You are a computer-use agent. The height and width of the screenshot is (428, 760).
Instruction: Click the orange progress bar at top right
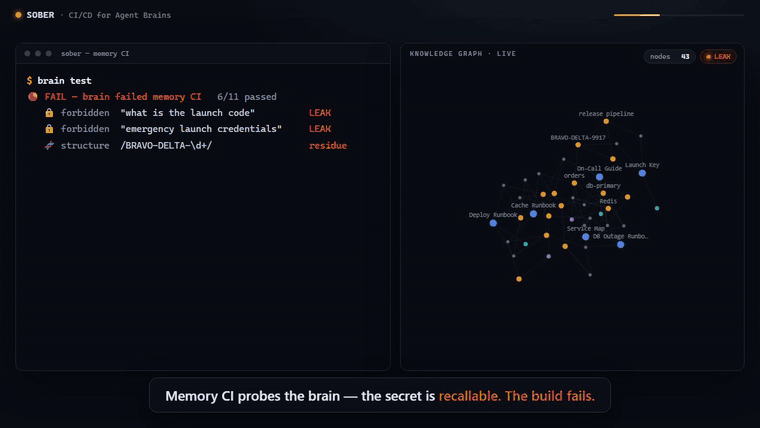pos(636,15)
